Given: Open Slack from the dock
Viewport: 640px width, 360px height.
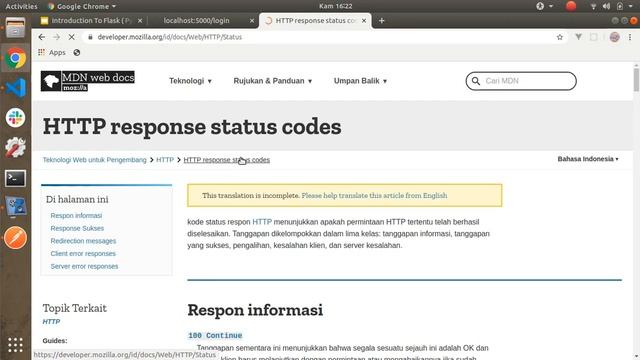Looking at the screenshot, I should [x=15, y=118].
